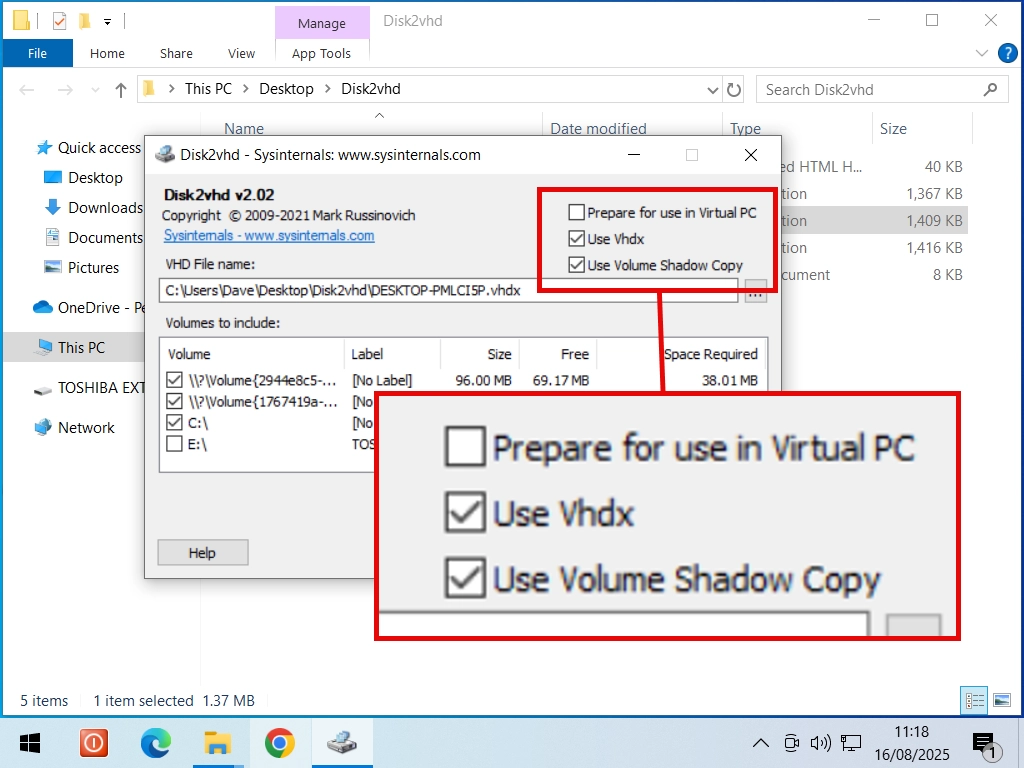This screenshot has height=768, width=1024.
Task: Click the VHD File name path field
Action: 448,291
